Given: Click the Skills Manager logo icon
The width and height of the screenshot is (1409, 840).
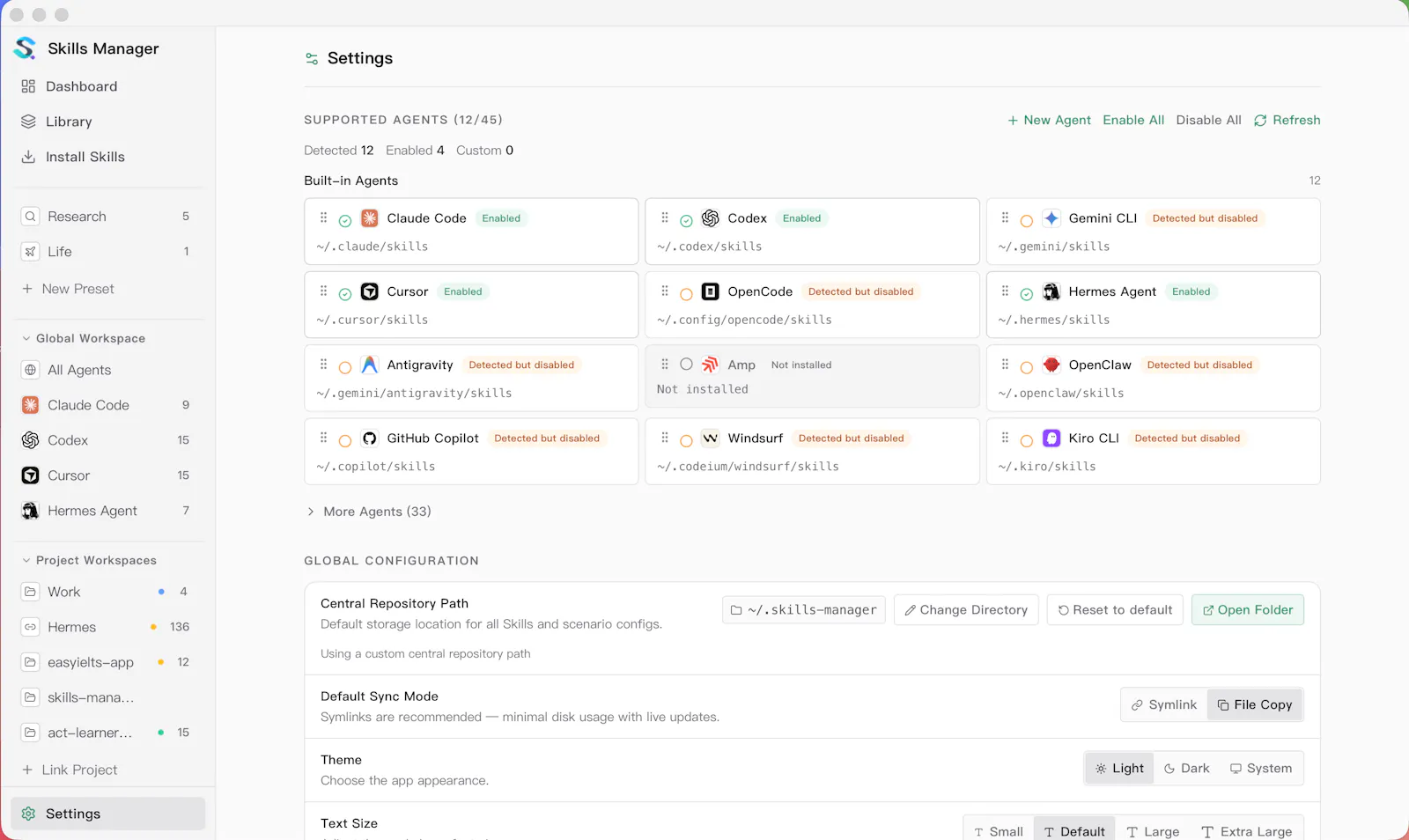Looking at the screenshot, I should click(x=25, y=48).
